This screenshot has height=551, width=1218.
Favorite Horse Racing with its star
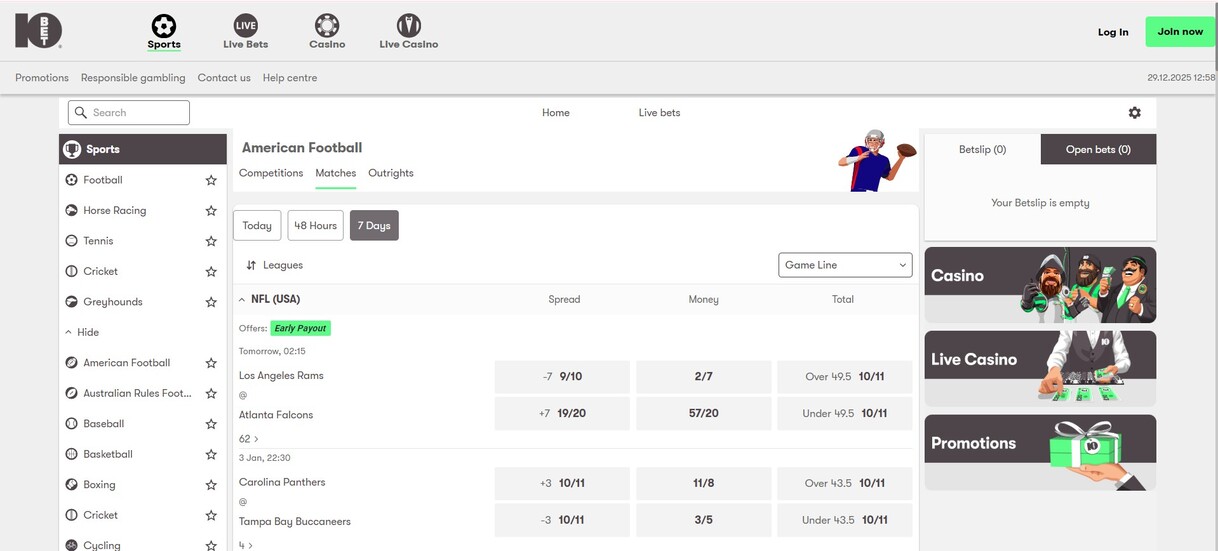[211, 211]
